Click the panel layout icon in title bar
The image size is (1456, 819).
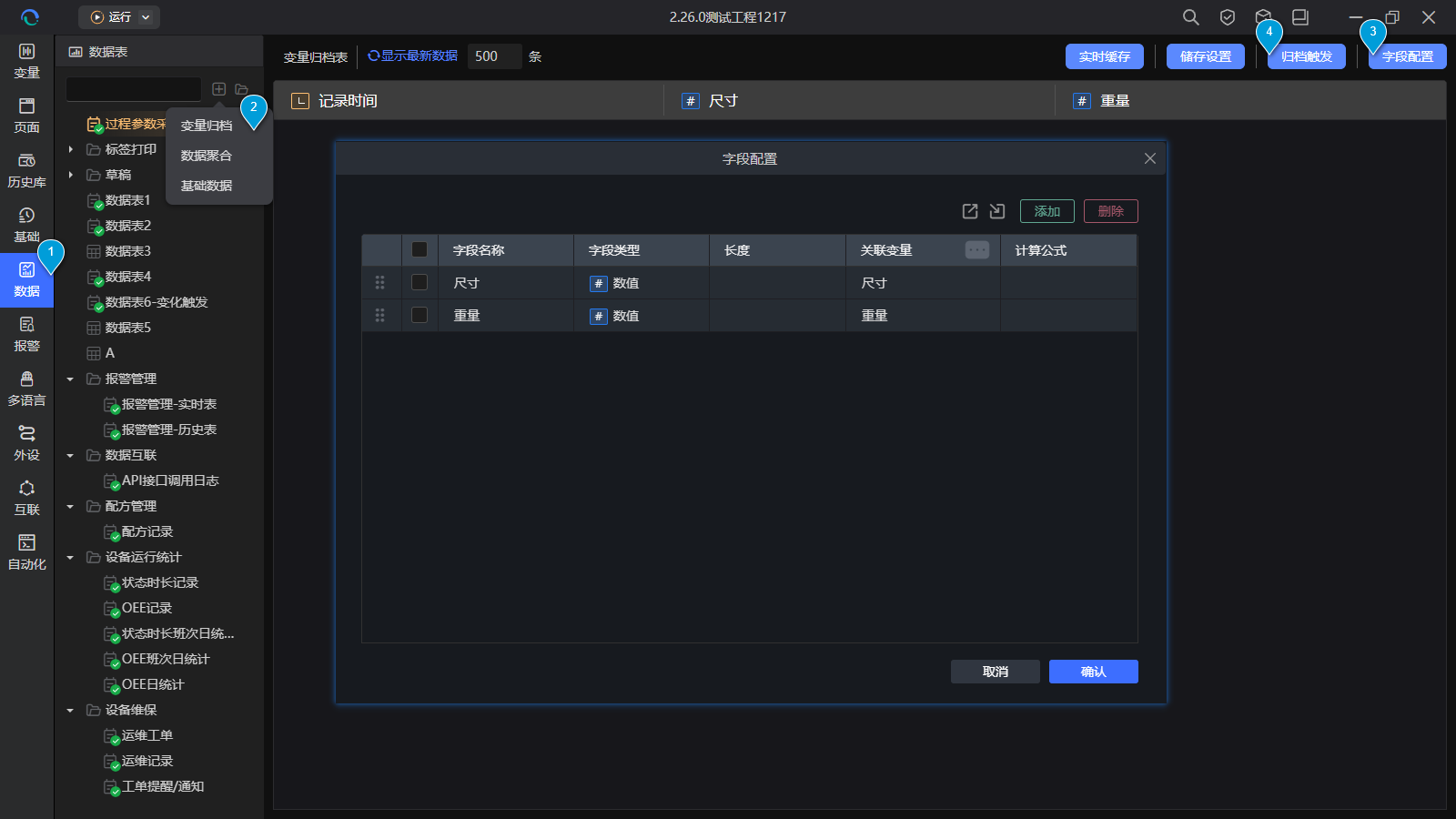coord(1300,17)
